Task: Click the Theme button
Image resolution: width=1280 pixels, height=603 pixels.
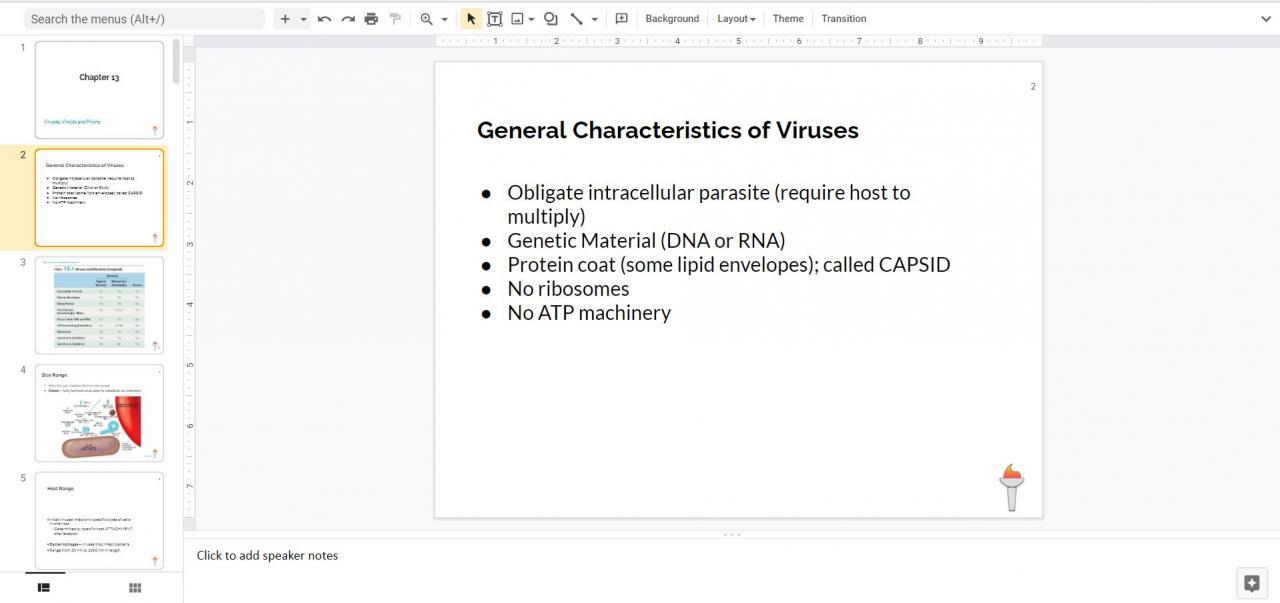Action: click(x=788, y=19)
